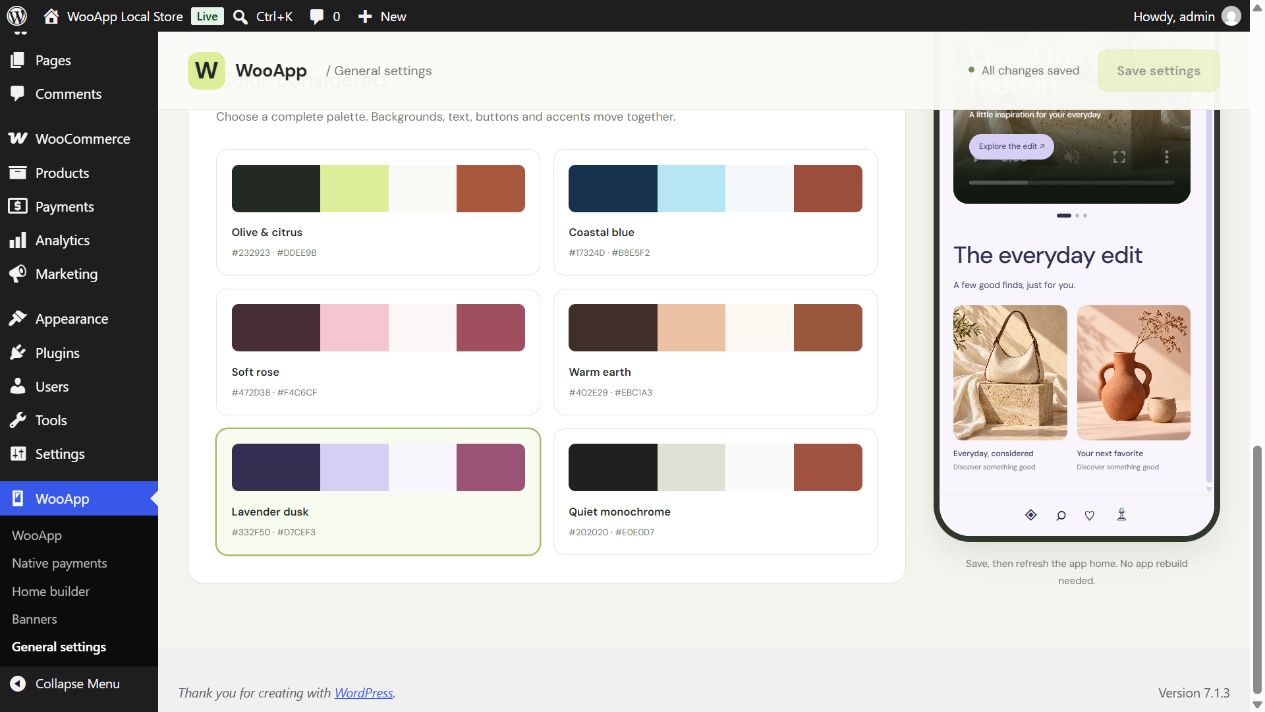Follow the WordPress footer link
Screen dimensions: 1265x712
[x=364, y=692]
